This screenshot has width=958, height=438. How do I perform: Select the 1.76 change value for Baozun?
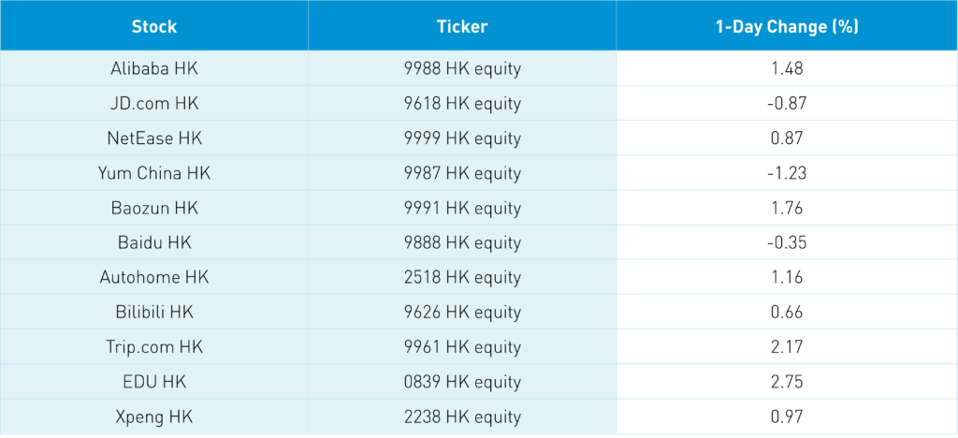point(786,208)
